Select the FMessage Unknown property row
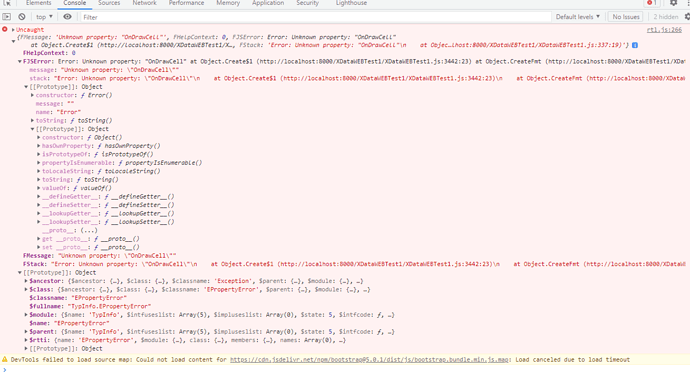 tap(99, 255)
